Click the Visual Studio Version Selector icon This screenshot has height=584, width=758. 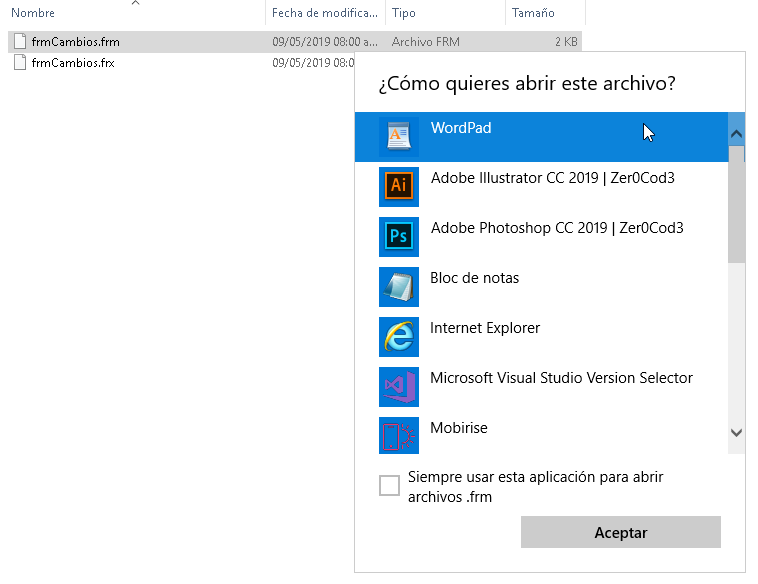(x=399, y=386)
